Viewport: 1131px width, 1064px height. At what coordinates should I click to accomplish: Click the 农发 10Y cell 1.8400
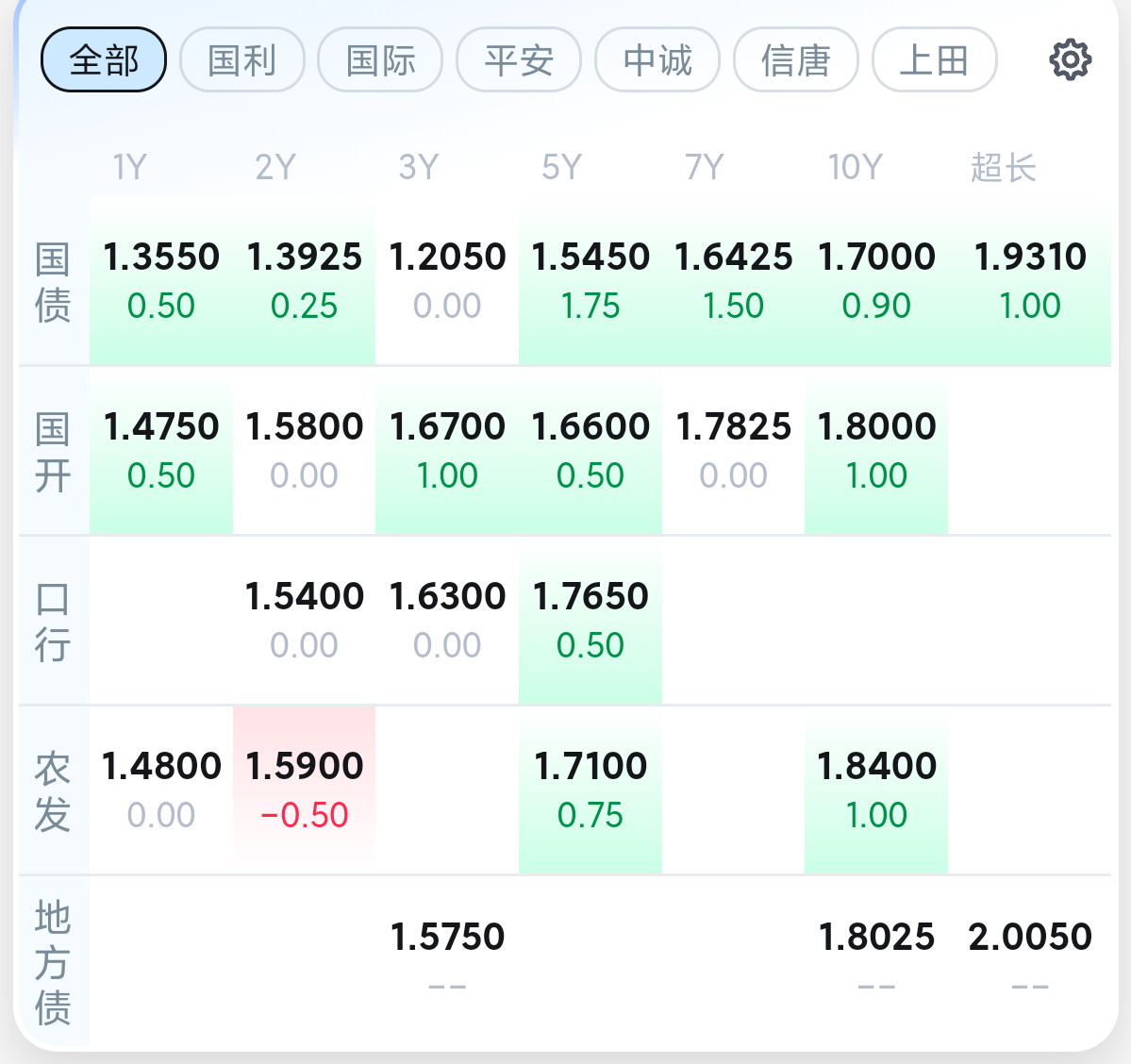(876, 790)
